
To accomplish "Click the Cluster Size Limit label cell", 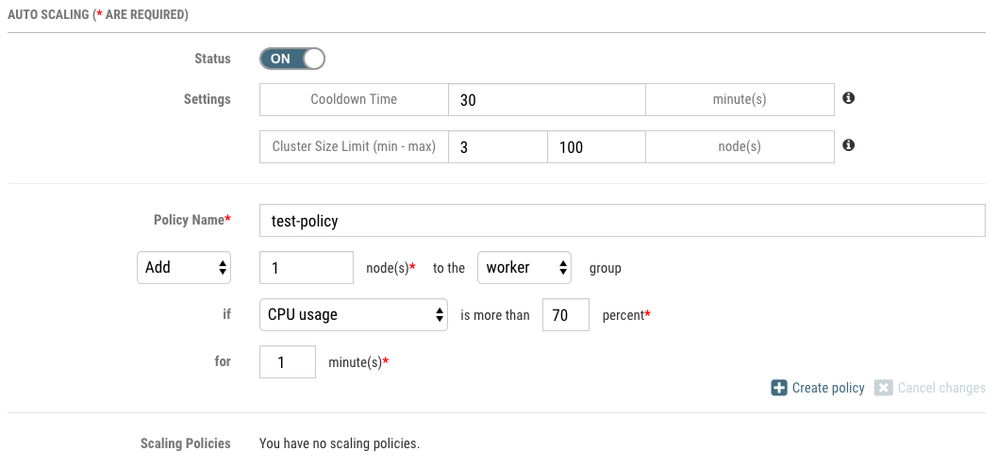I will (x=354, y=146).
